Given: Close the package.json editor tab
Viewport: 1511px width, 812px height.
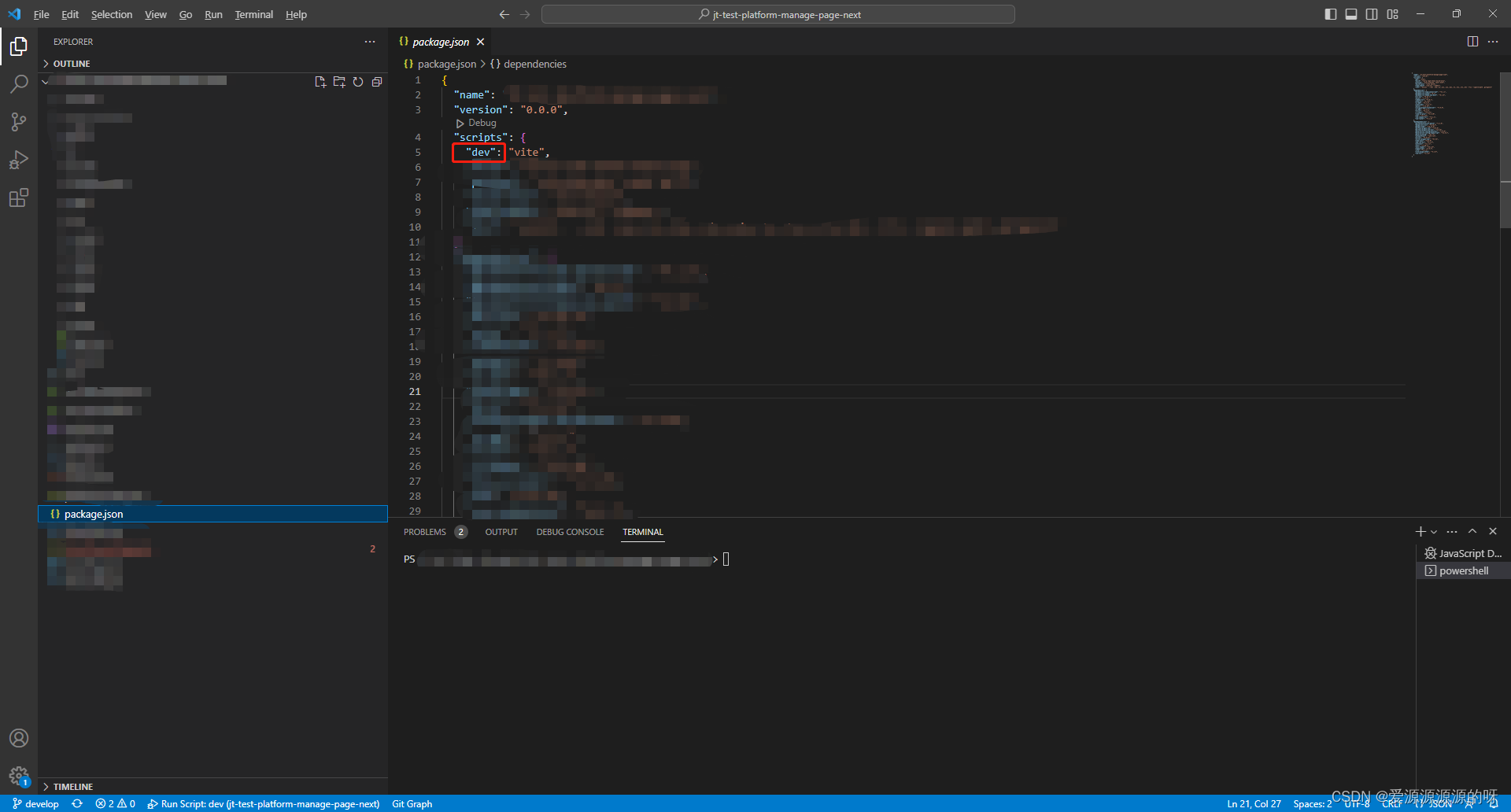Looking at the screenshot, I should coord(481,42).
